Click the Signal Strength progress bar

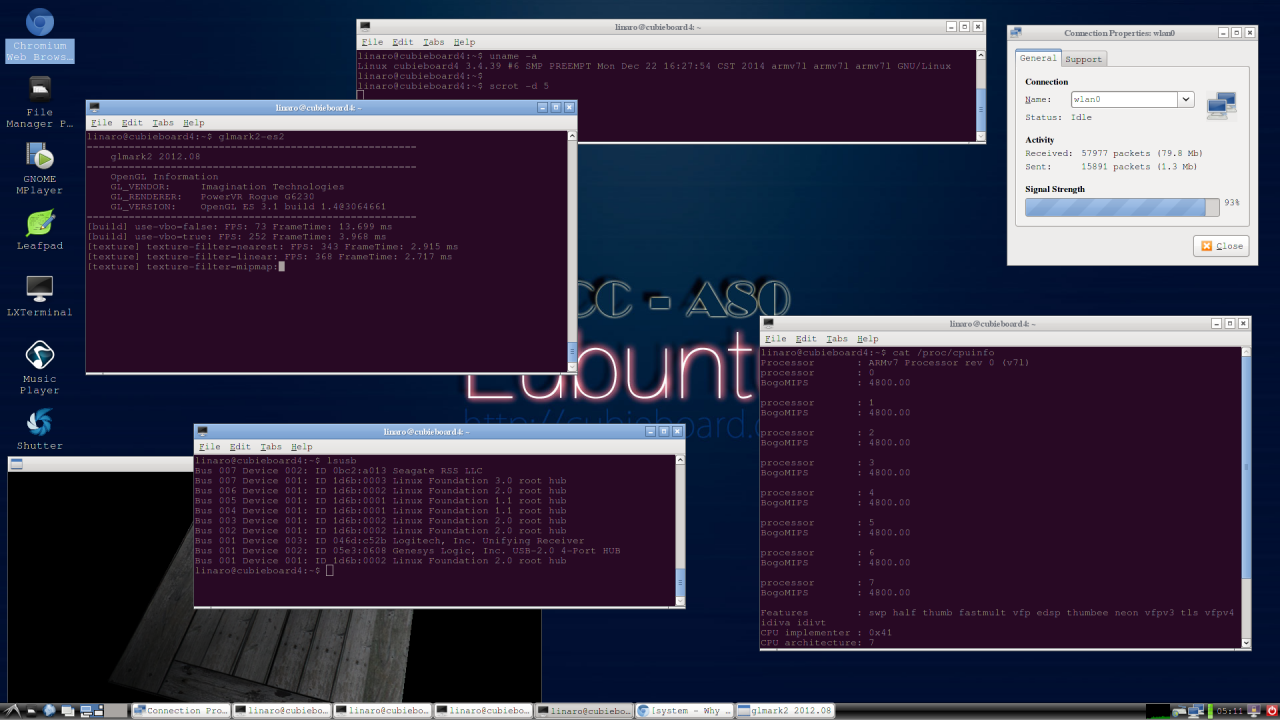pyautogui.click(x=1122, y=207)
